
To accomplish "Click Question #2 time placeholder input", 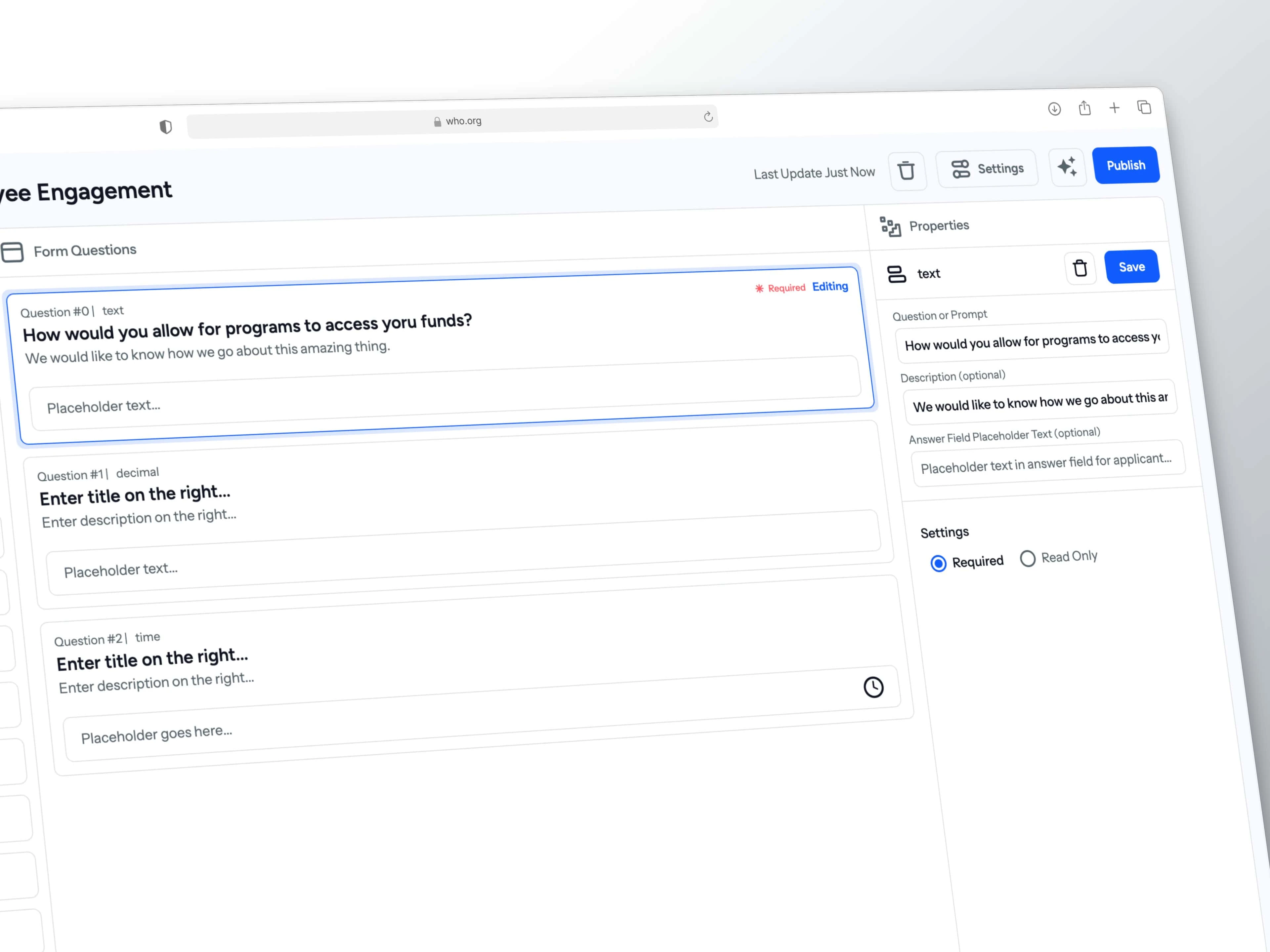I will (482, 714).
